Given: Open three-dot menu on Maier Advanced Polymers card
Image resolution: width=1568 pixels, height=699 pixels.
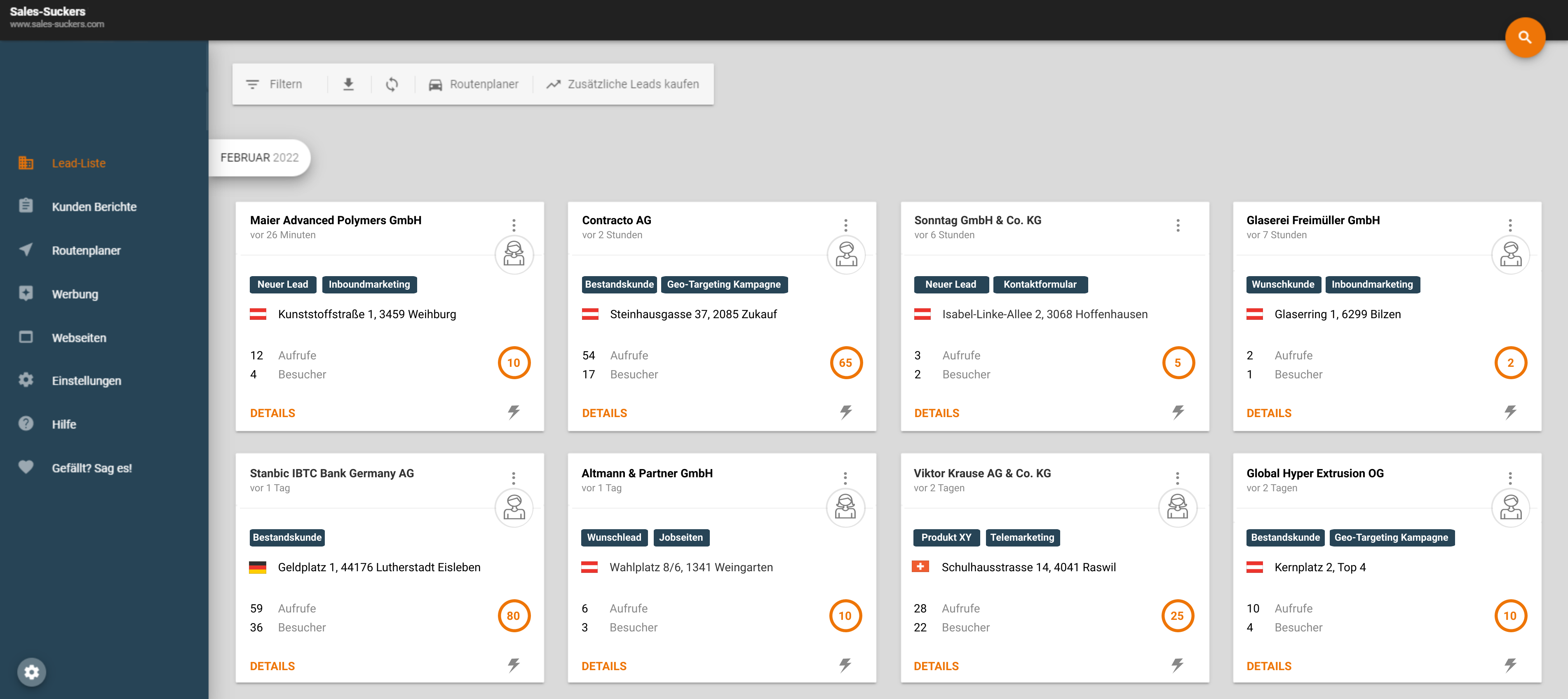Looking at the screenshot, I should pos(514,225).
